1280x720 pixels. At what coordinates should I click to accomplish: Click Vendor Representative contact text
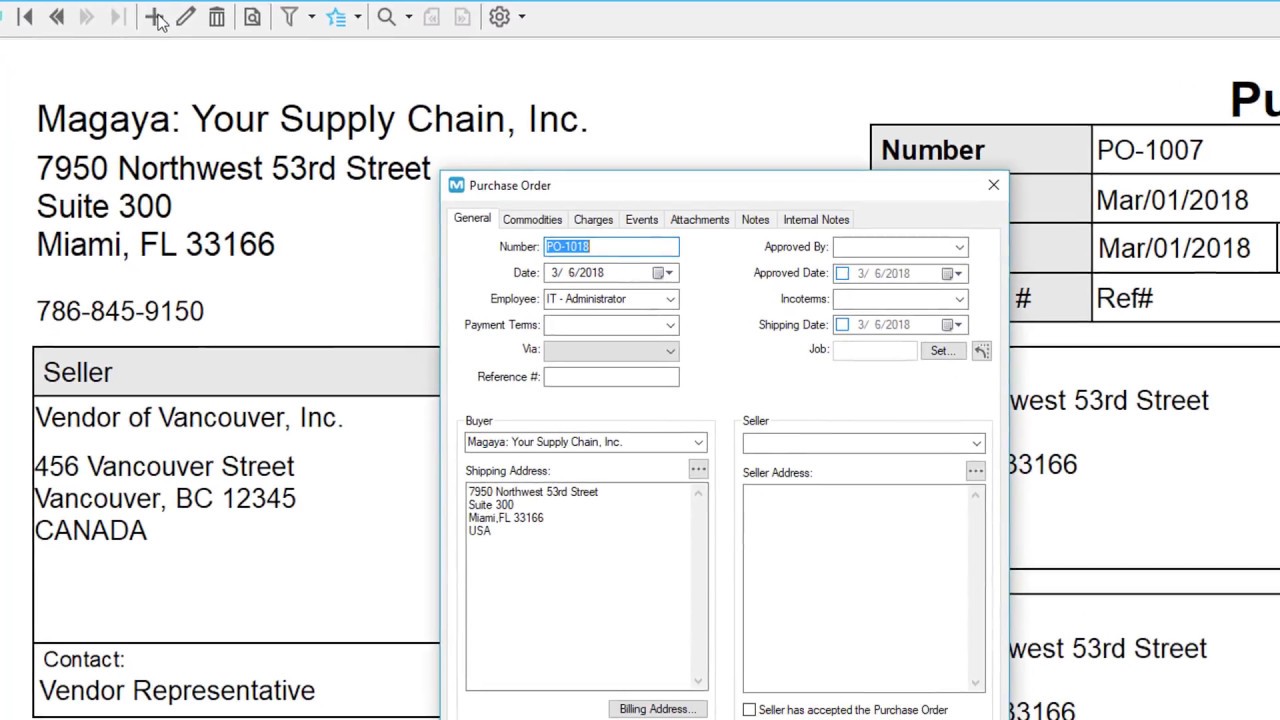(x=177, y=691)
